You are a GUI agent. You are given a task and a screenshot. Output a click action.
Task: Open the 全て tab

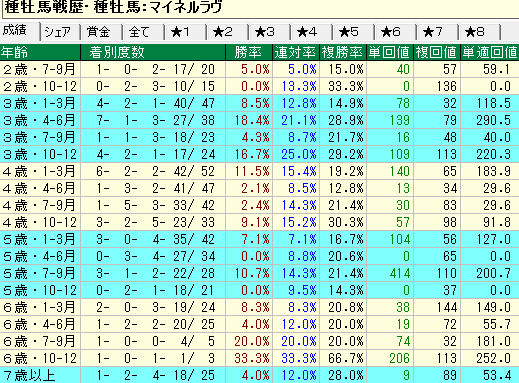pos(143,32)
